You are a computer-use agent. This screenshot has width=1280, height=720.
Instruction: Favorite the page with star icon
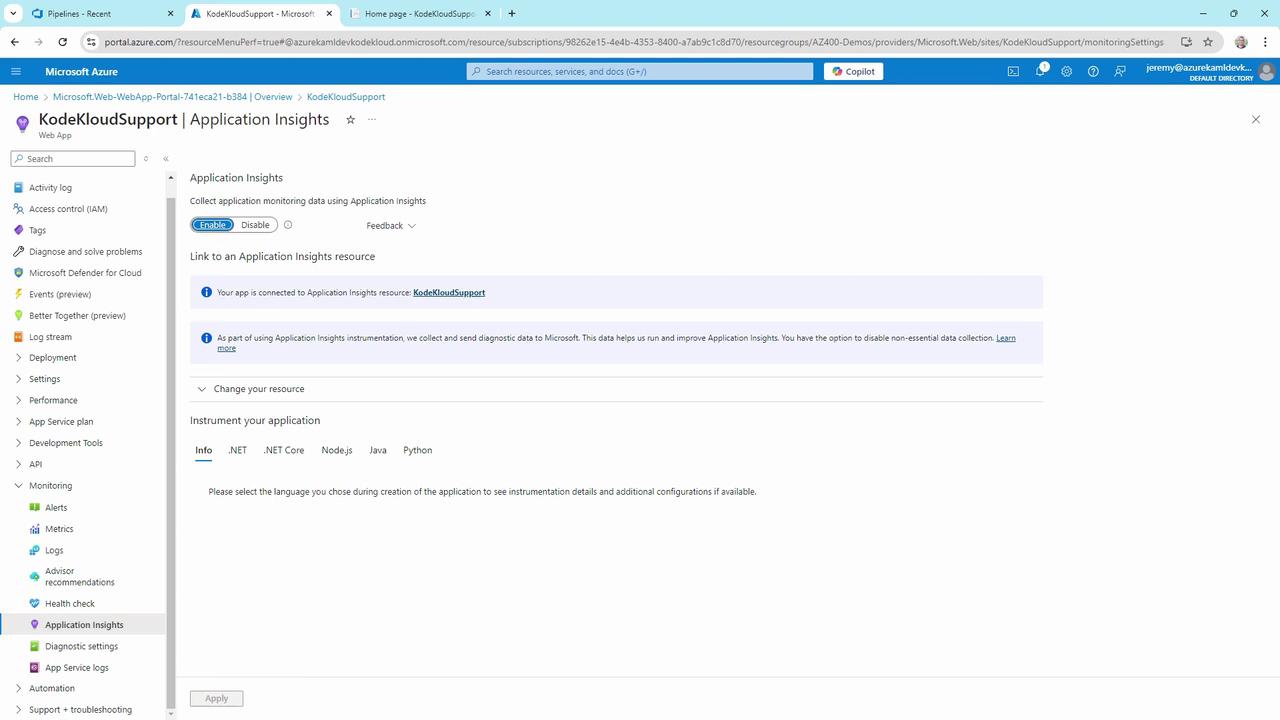(350, 120)
